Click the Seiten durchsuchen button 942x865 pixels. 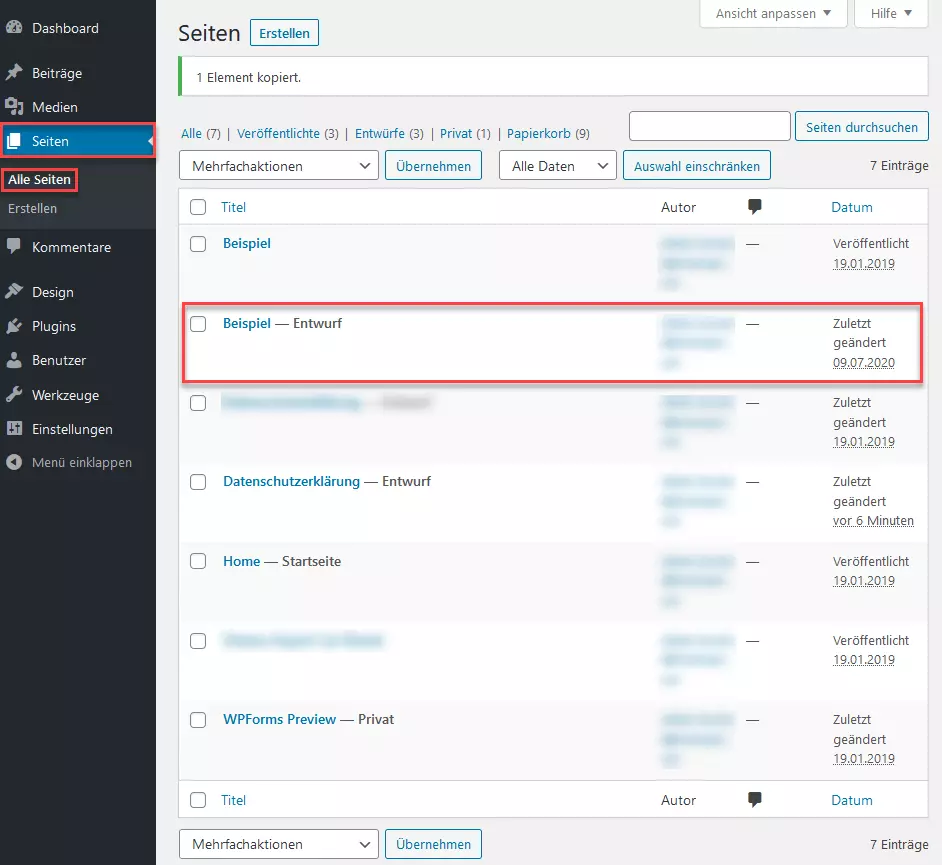coord(861,127)
